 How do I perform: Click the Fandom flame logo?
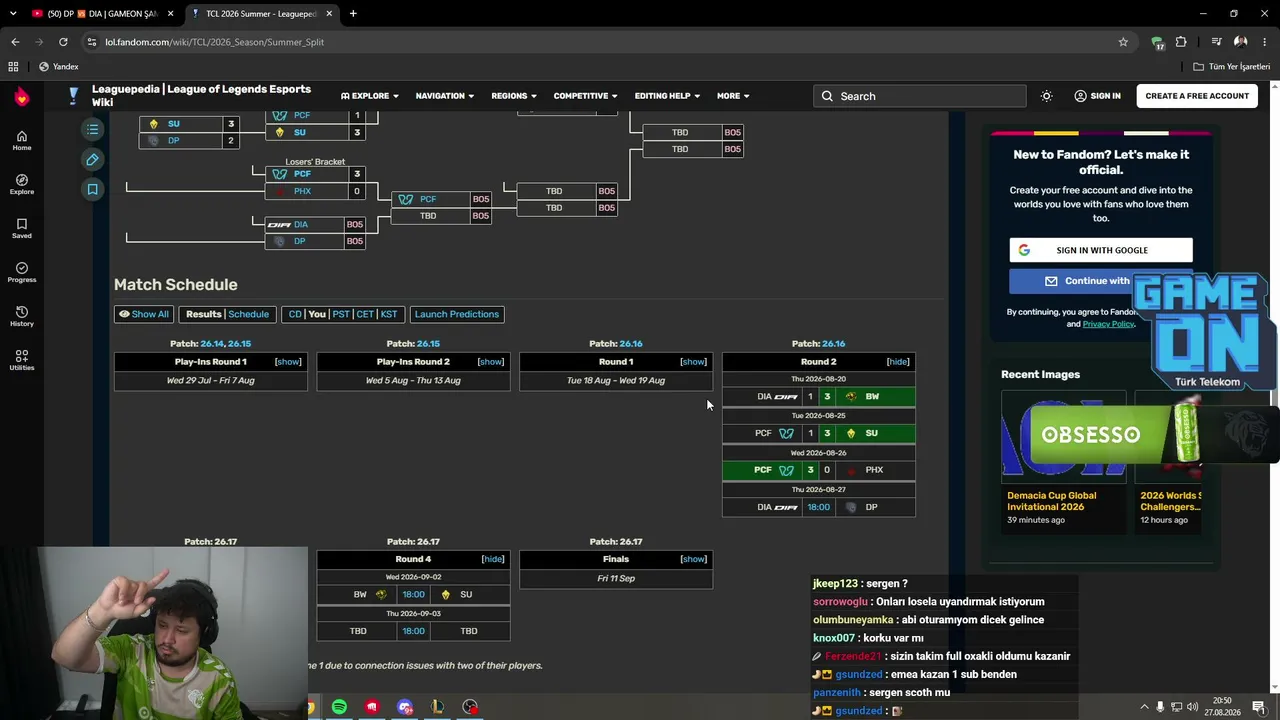(x=22, y=96)
